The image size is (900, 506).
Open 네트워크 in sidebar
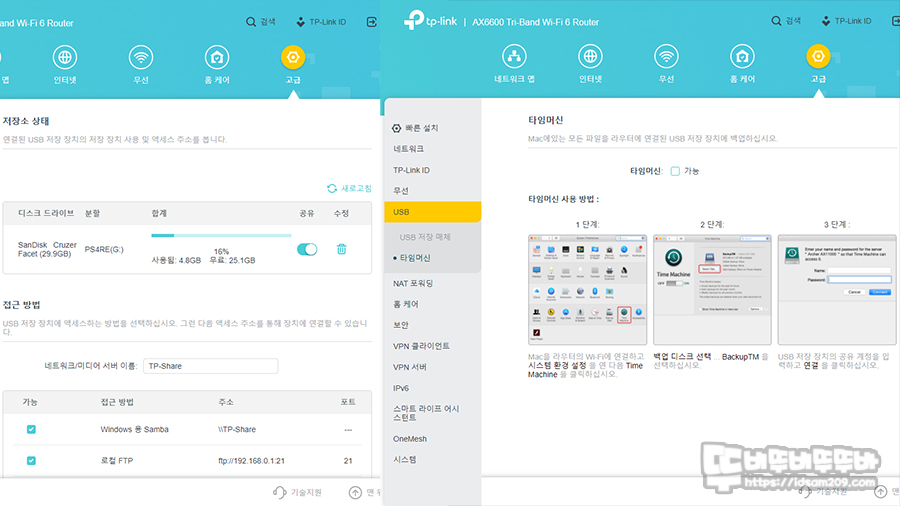click(x=409, y=149)
